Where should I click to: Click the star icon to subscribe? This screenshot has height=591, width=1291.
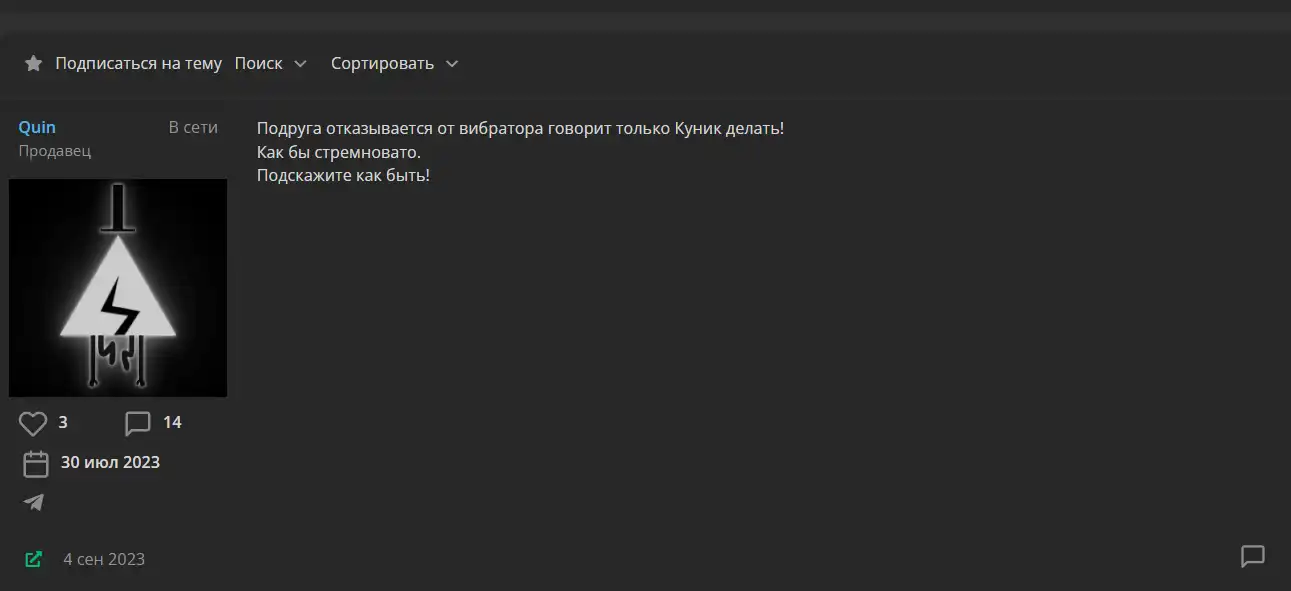pos(33,64)
